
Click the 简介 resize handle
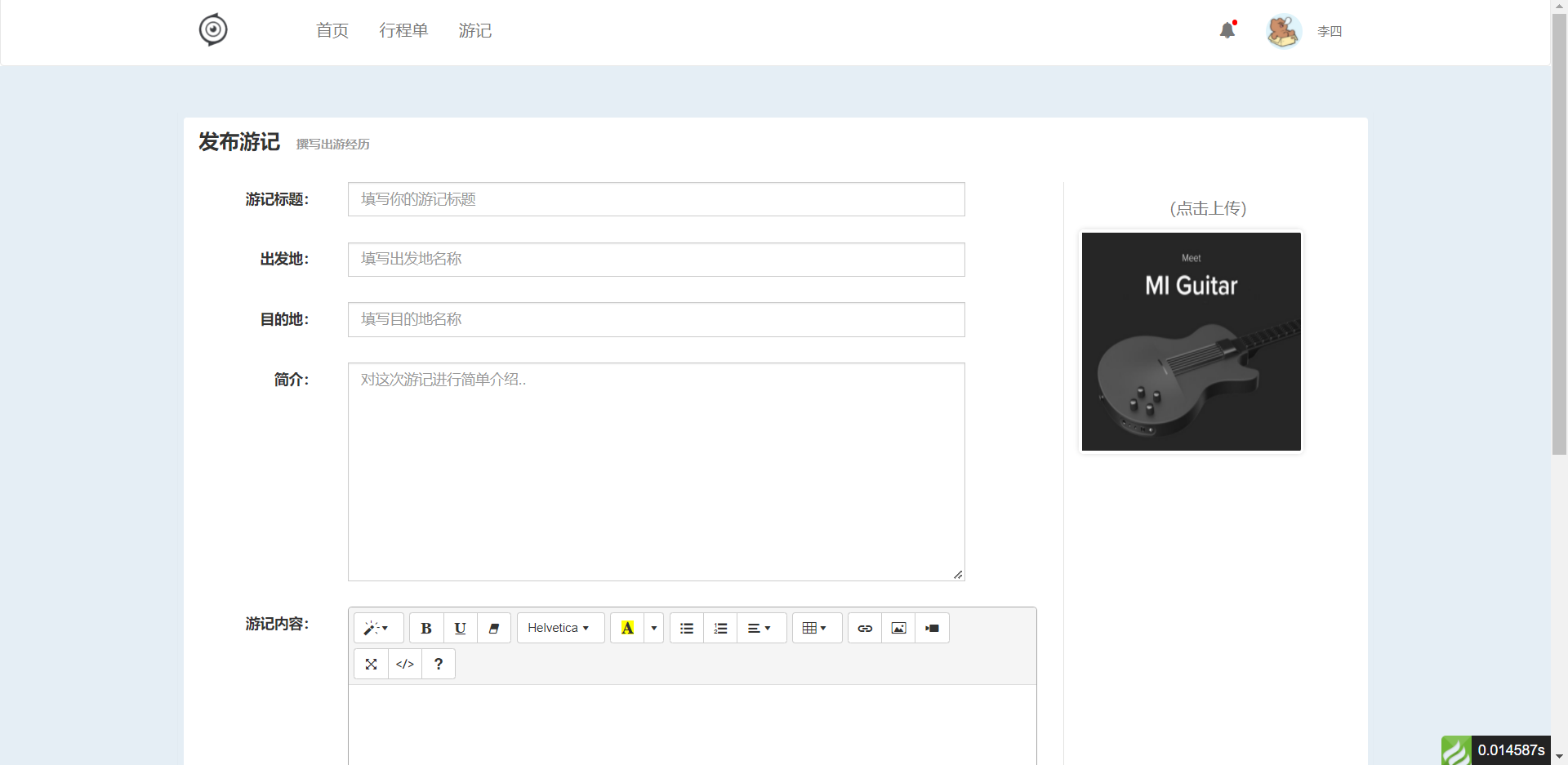pos(958,575)
